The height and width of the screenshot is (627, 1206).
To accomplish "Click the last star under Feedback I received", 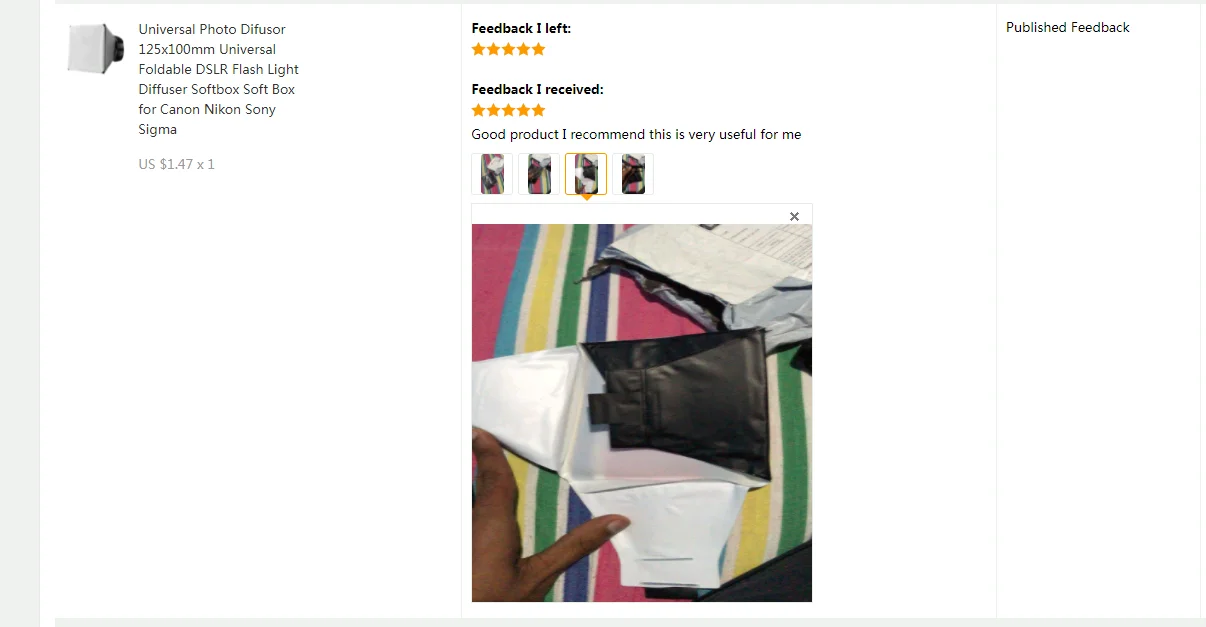I will pos(539,110).
